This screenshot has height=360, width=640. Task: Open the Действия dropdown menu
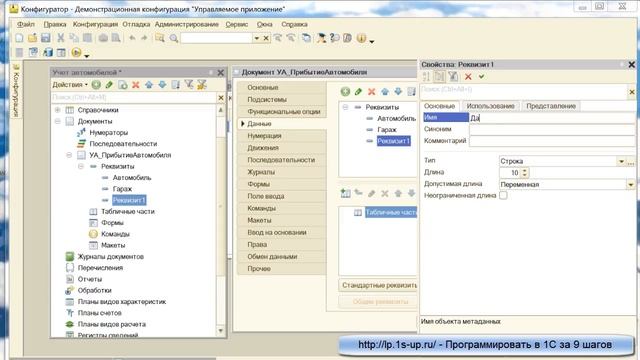click(70, 85)
